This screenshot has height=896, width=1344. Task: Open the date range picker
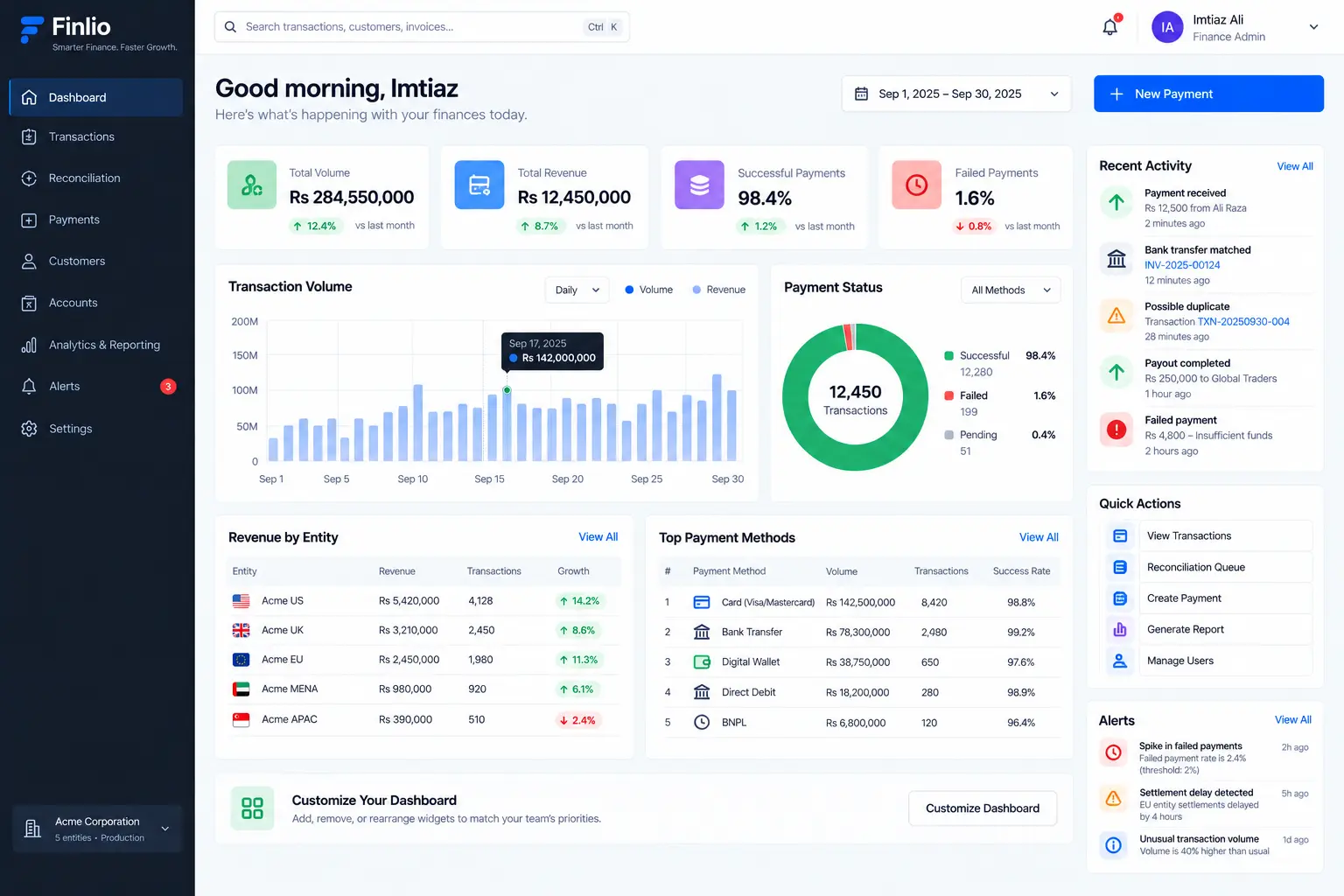[956, 94]
